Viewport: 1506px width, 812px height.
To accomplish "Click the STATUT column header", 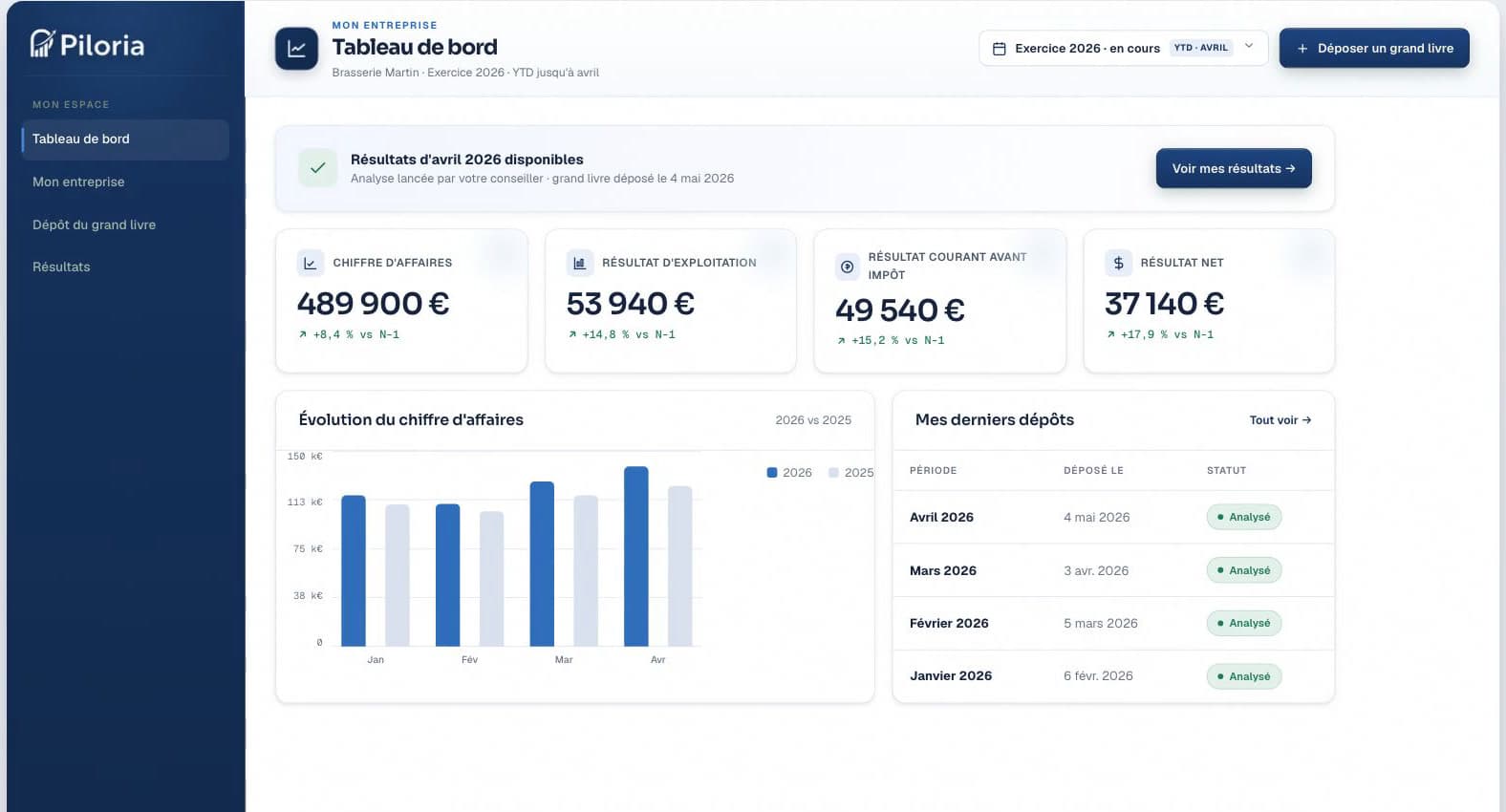I will (1226, 470).
